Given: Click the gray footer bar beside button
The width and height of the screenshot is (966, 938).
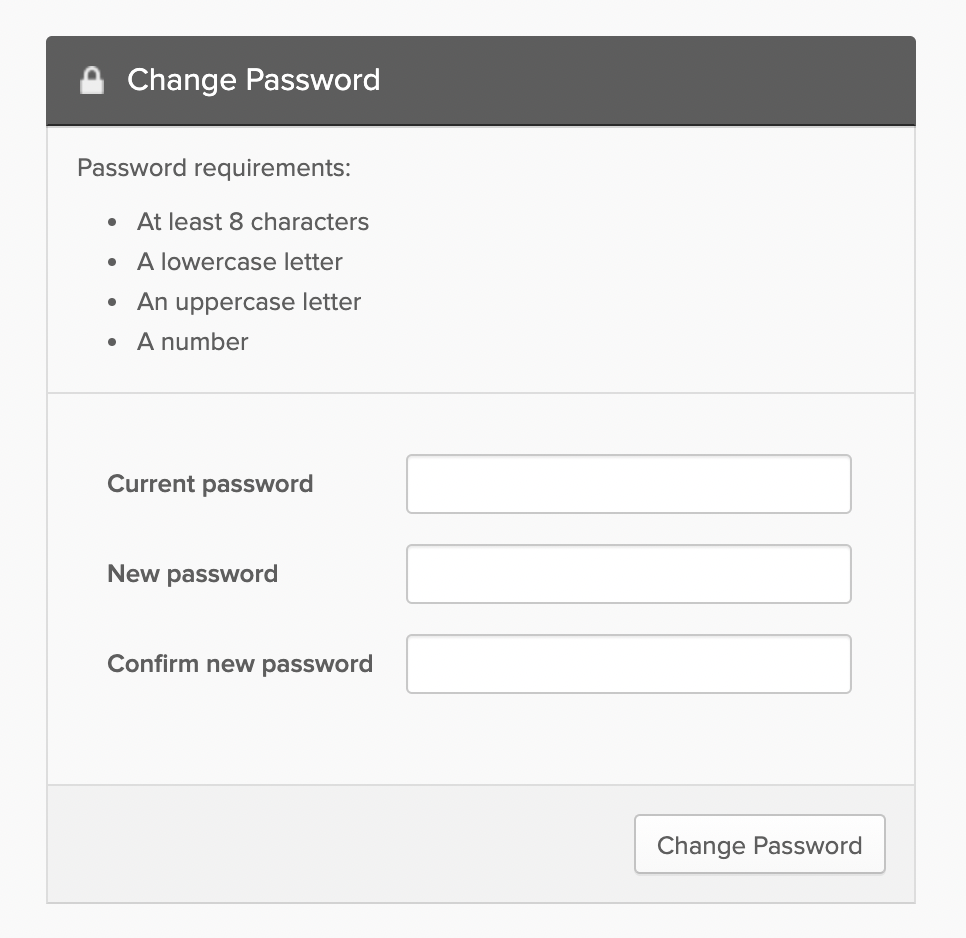Looking at the screenshot, I should (x=341, y=844).
